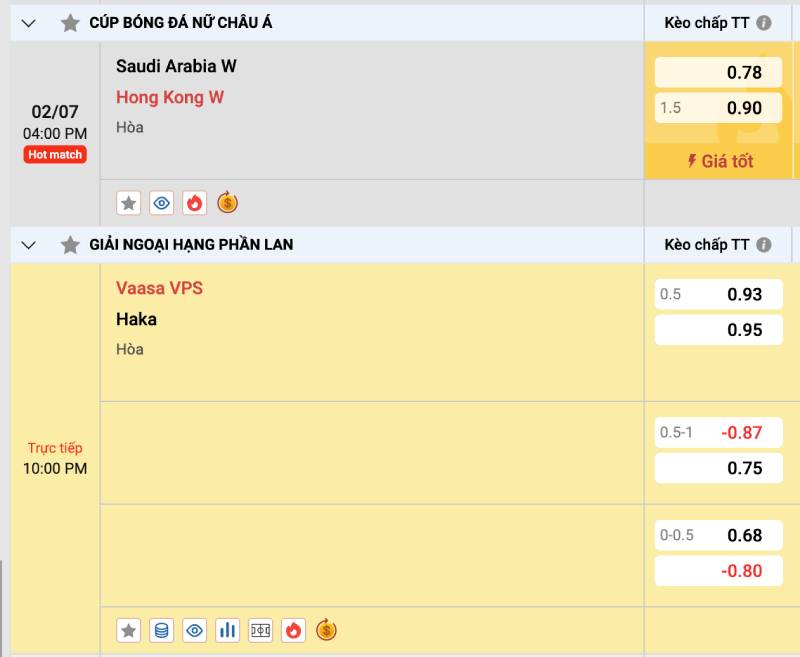
Task: Star the Vaasa VPS versus Haka match
Action: click(x=128, y=630)
